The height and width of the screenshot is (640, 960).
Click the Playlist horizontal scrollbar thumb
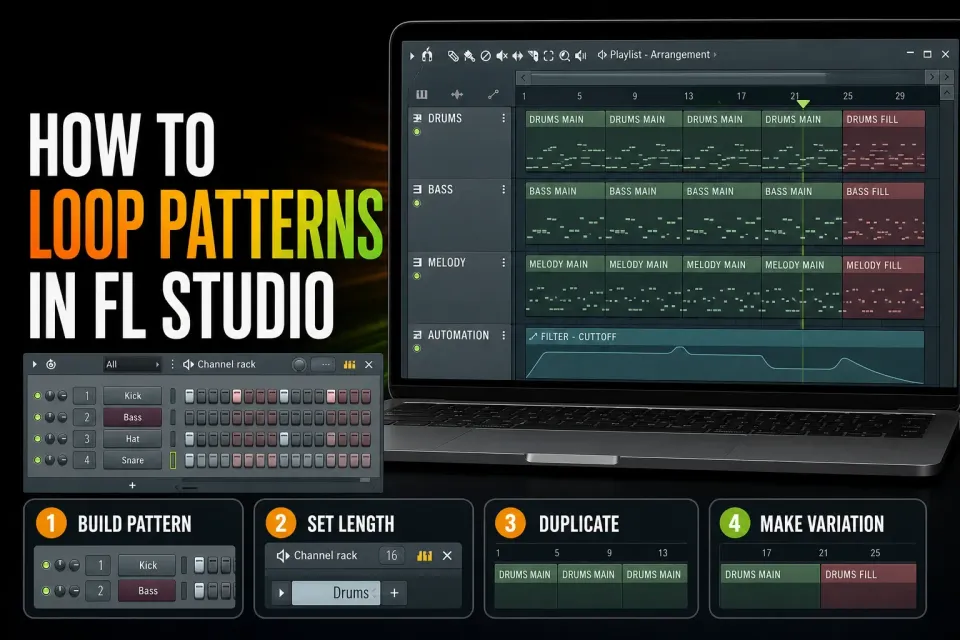pyautogui.click(x=678, y=77)
